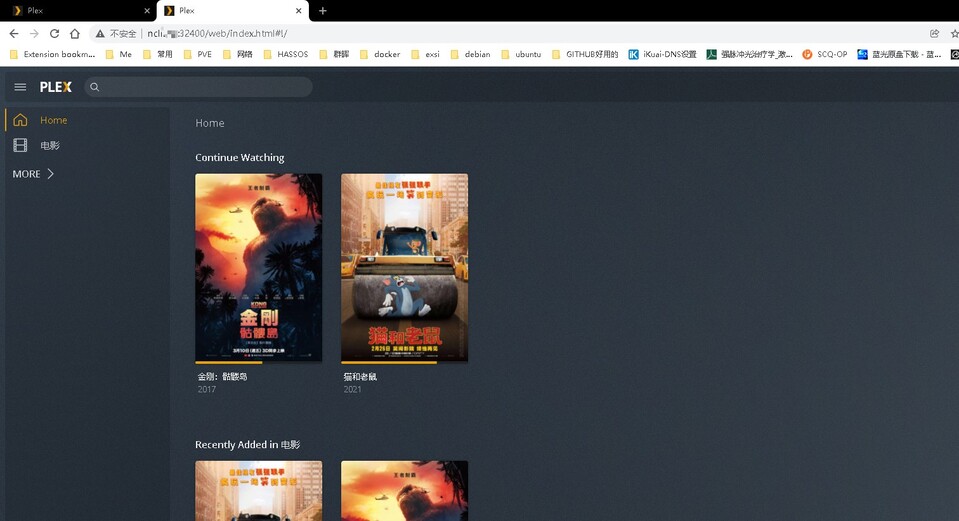Click the PLEX logo
Image resolution: width=959 pixels, height=521 pixels.
[x=56, y=87]
